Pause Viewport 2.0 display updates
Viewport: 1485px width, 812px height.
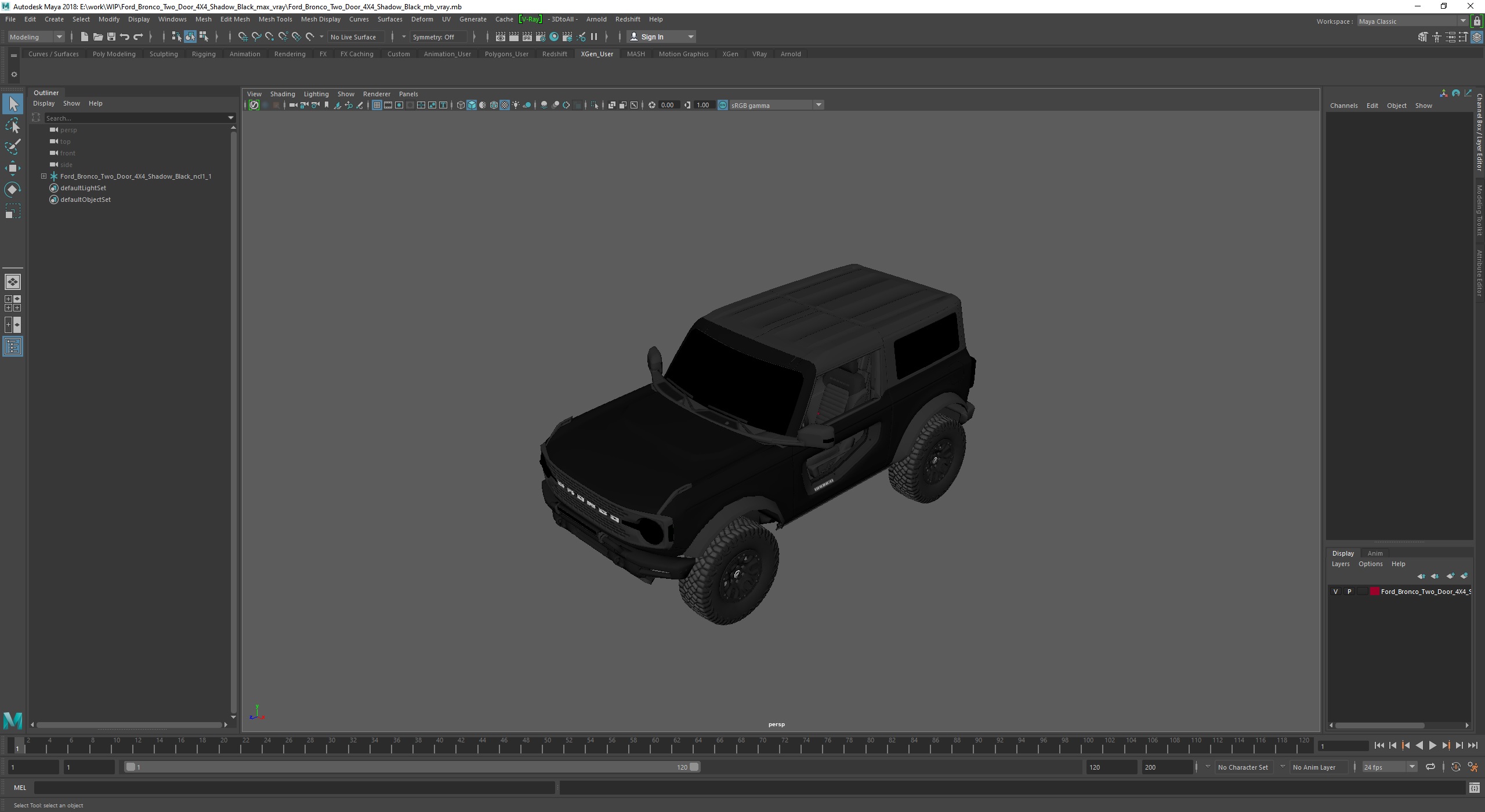coord(594,37)
